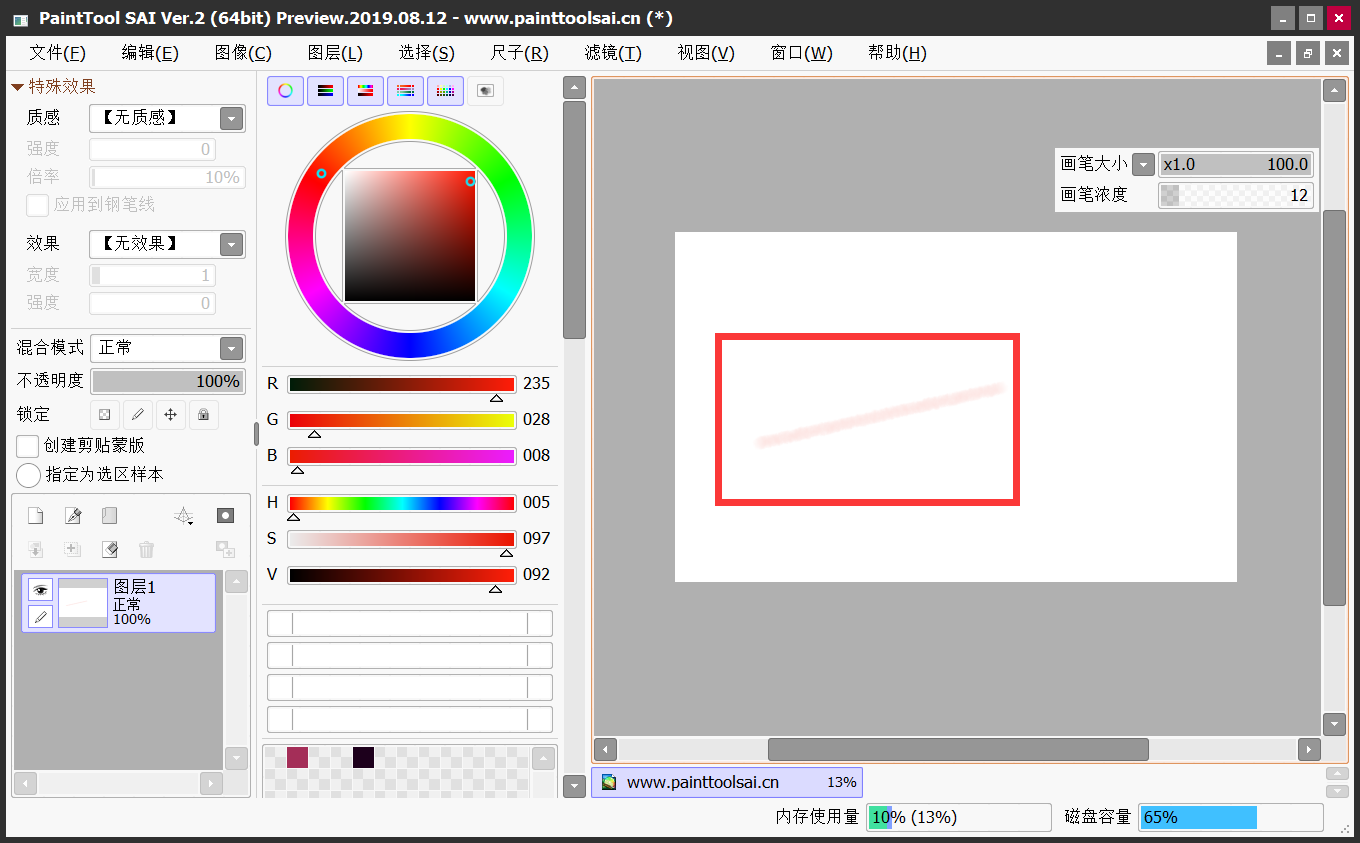Open the 图层(L) menu
The width and height of the screenshot is (1360, 843).
tap(335, 53)
